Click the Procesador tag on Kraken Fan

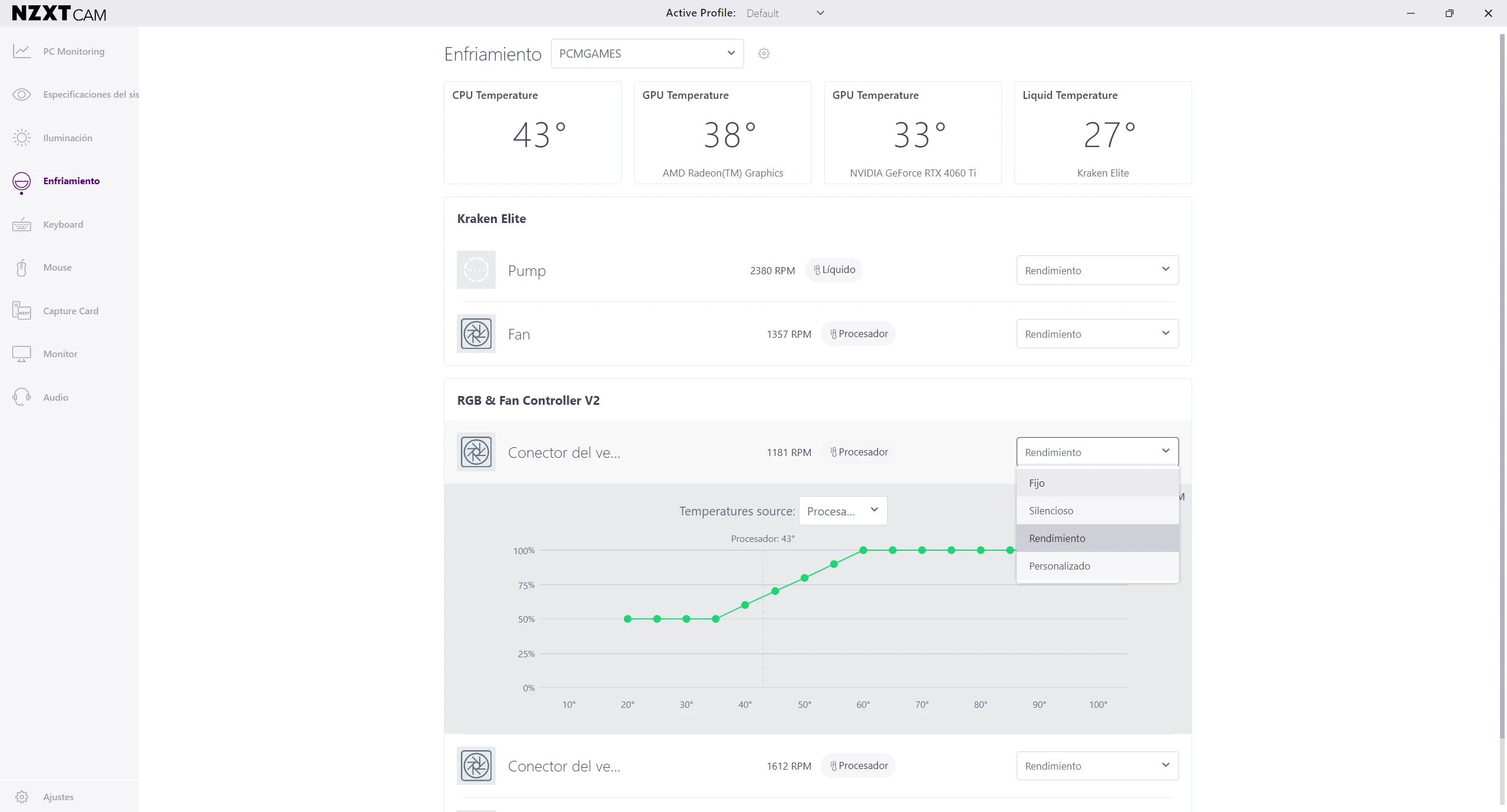point(858,334)
